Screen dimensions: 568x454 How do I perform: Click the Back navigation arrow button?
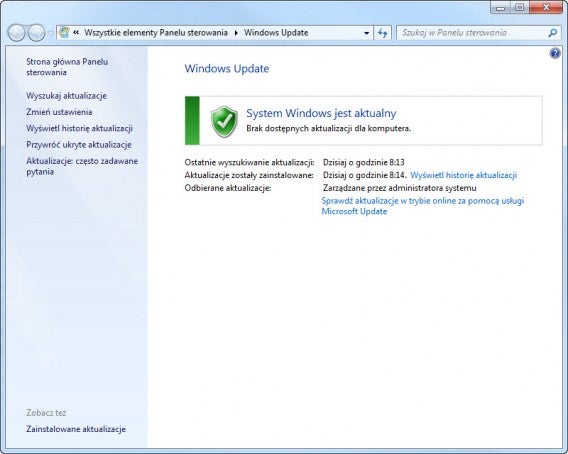click(x=16, y=33)
